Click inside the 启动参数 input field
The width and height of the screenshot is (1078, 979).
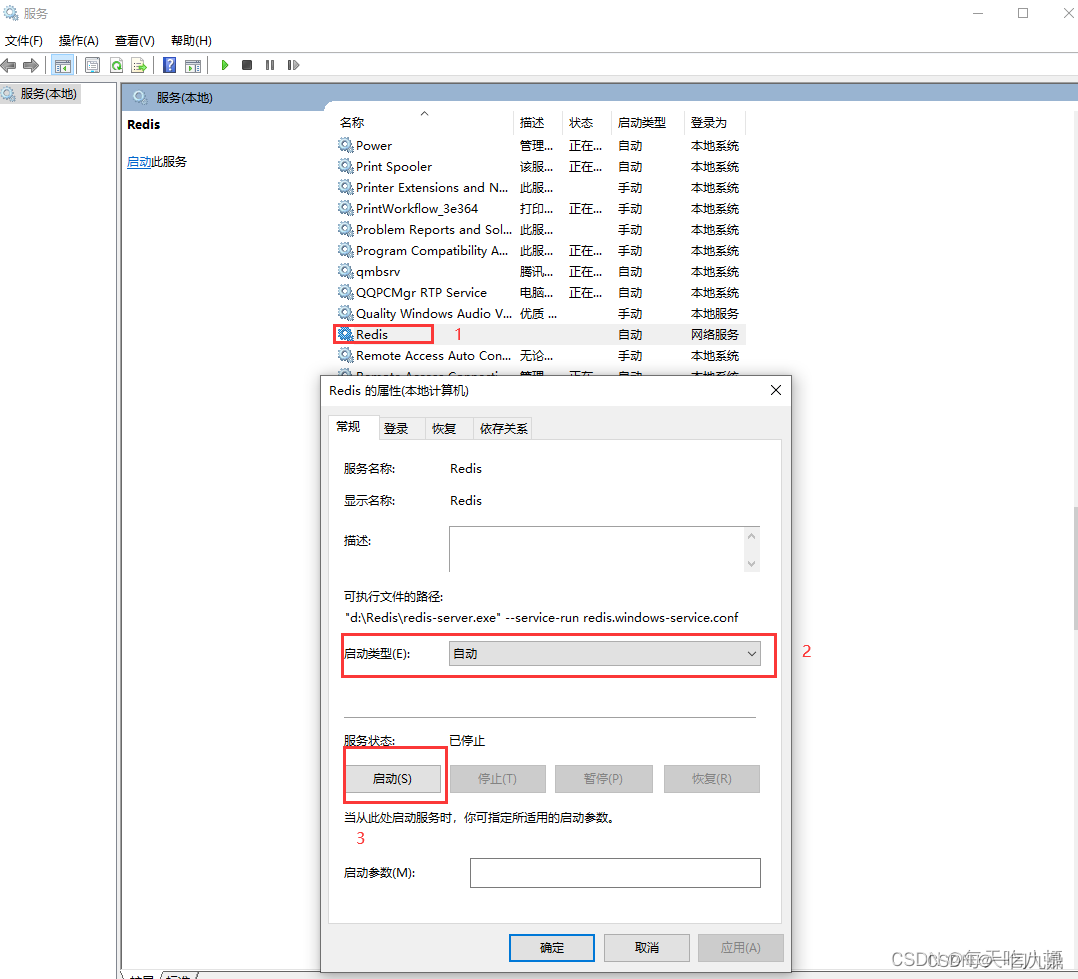[x=615, y=872]
